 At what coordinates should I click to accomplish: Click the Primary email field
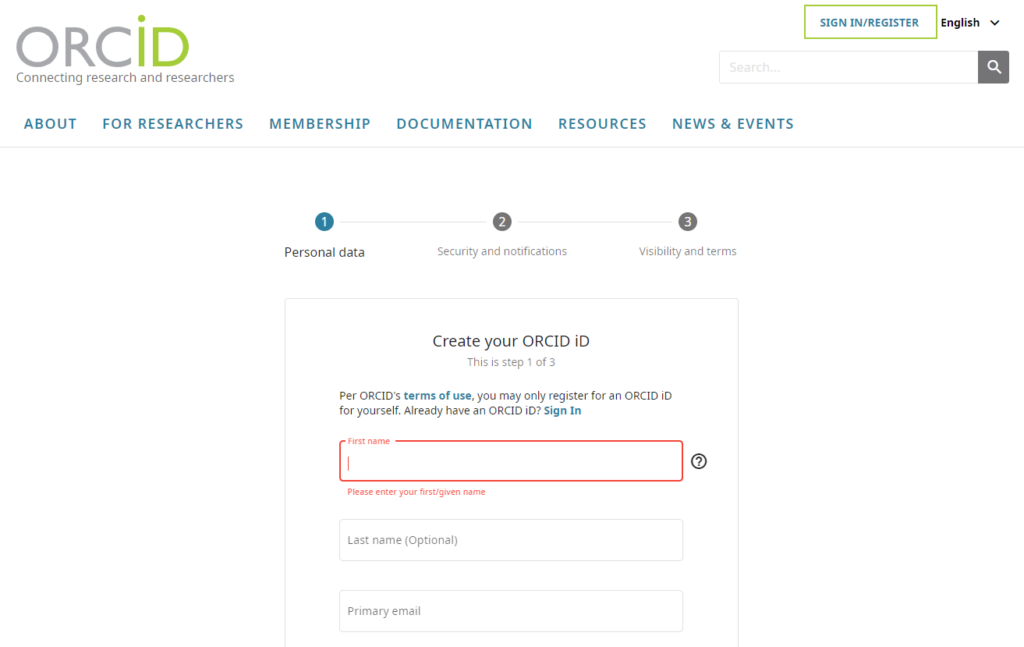point(510,611)
